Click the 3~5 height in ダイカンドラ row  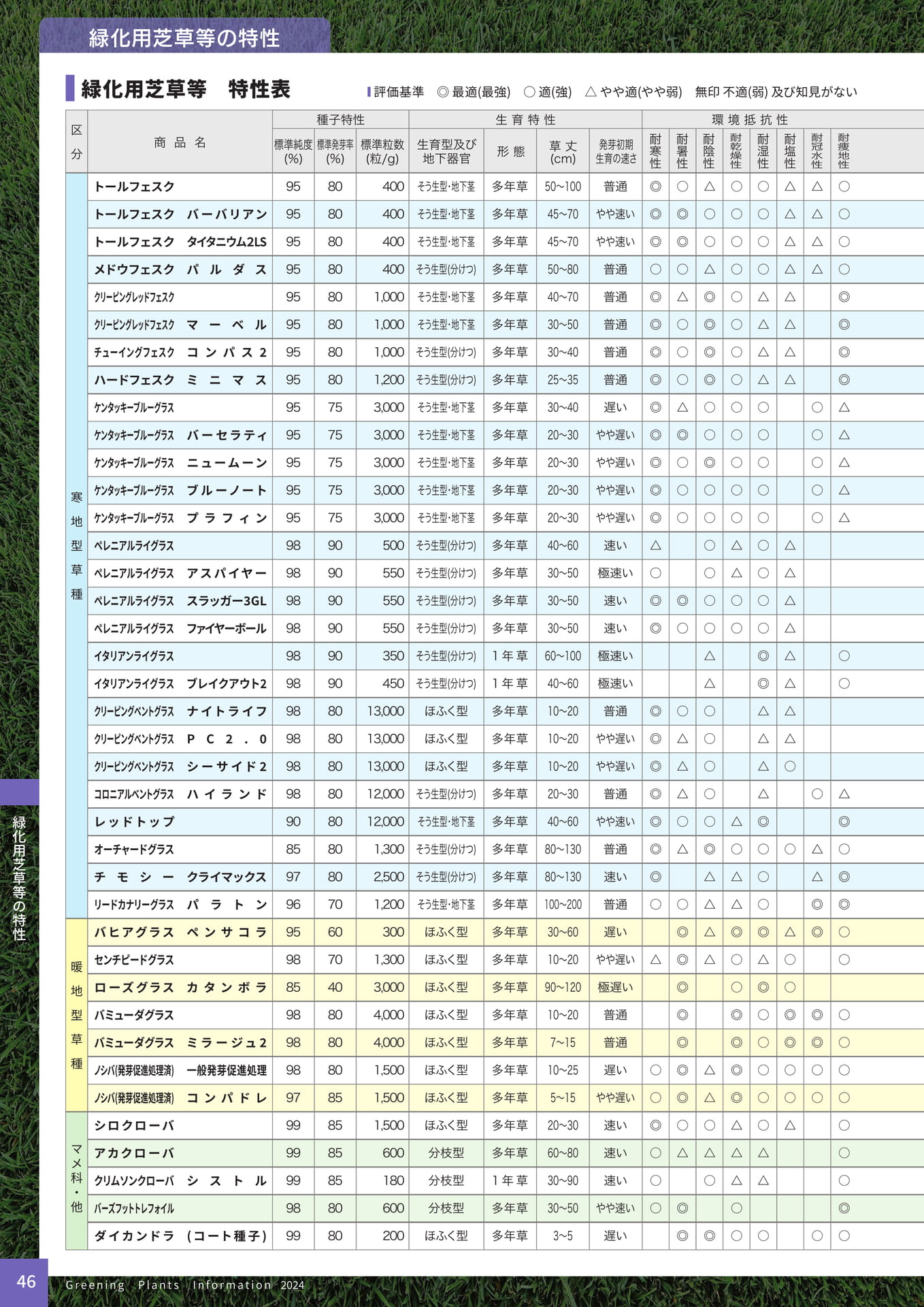click(563, 1236)
